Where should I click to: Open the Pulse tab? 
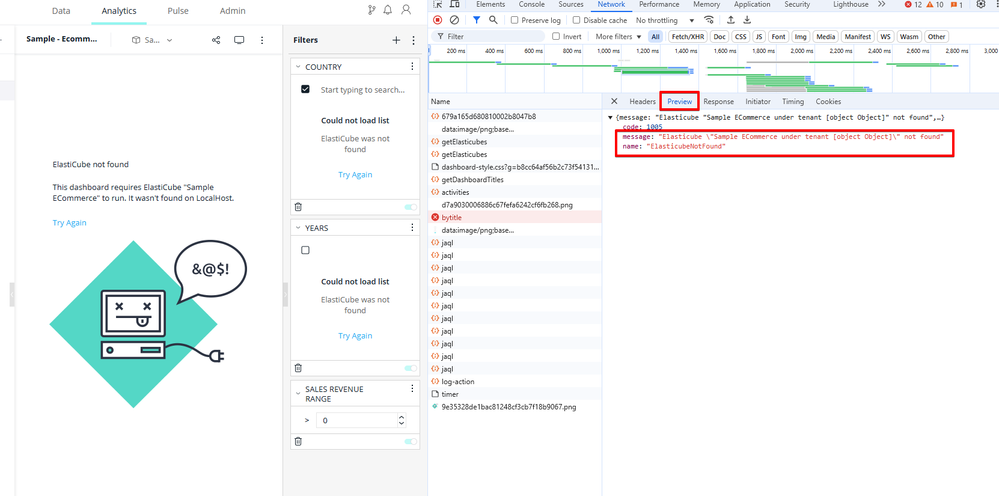[178, 11]
